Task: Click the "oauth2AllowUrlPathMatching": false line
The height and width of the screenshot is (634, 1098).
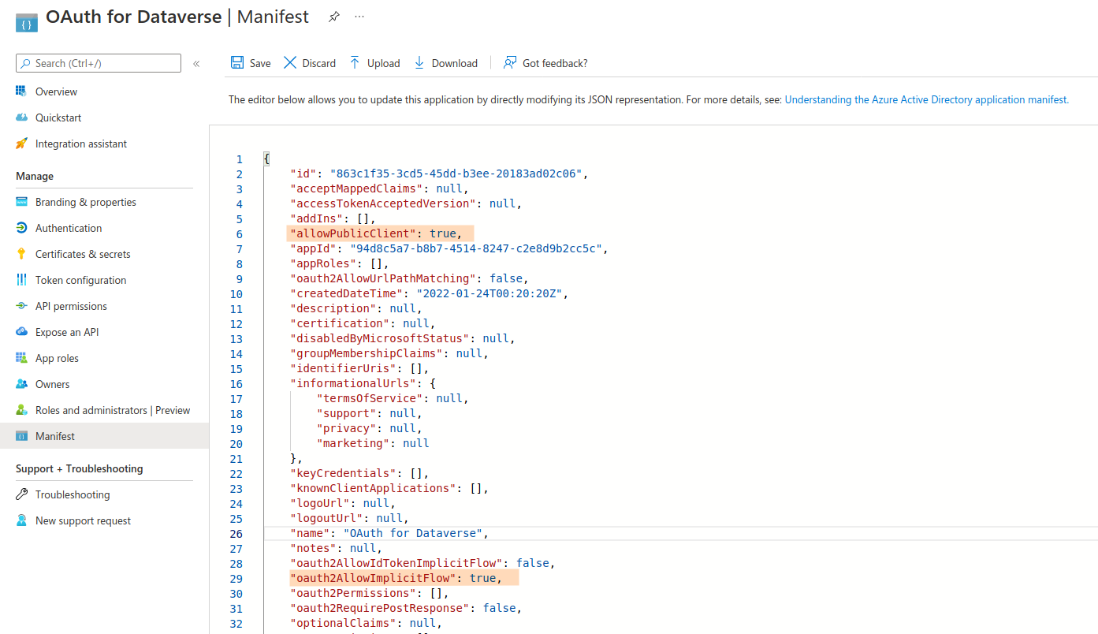Action: 410,279
